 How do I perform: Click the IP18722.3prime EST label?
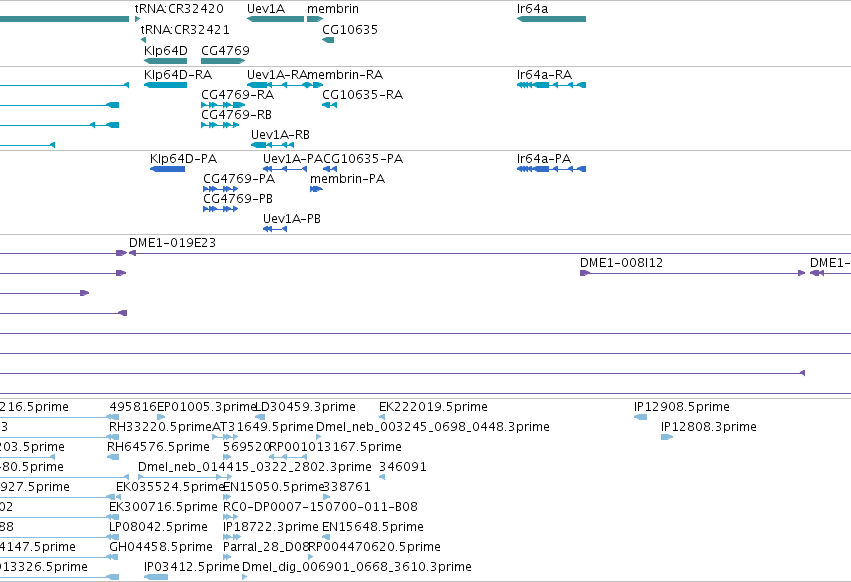(x=271, y=527)
